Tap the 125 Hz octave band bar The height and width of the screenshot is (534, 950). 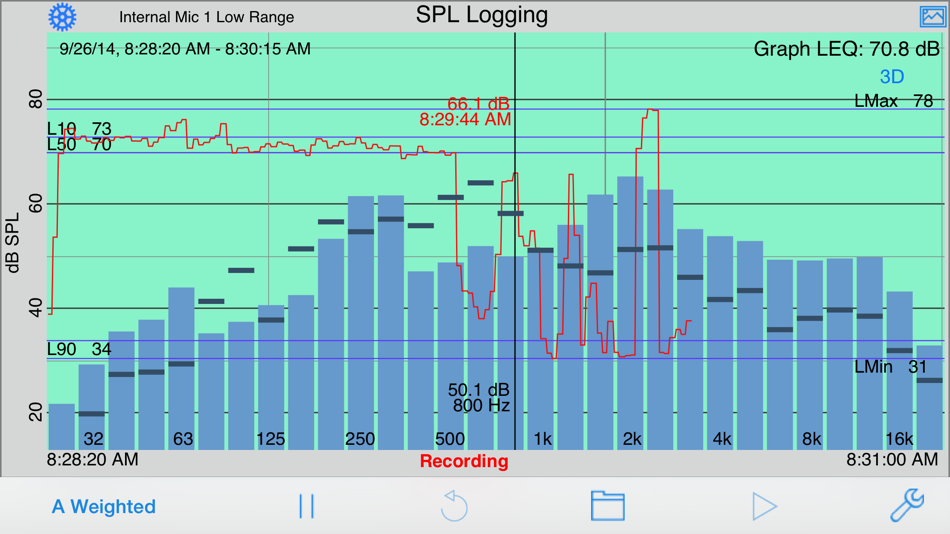coord(271,377)
